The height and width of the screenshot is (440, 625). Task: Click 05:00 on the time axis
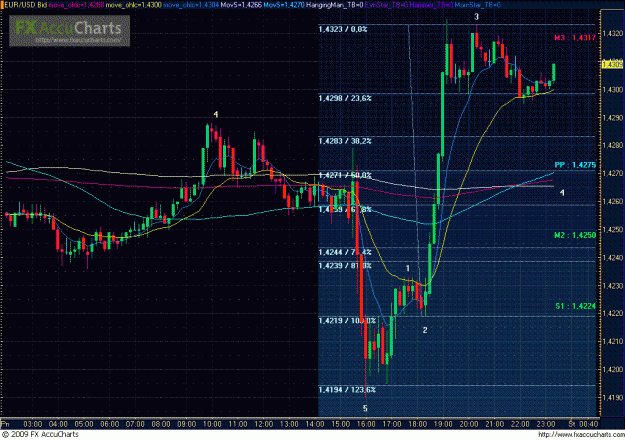tap(84, 424)
